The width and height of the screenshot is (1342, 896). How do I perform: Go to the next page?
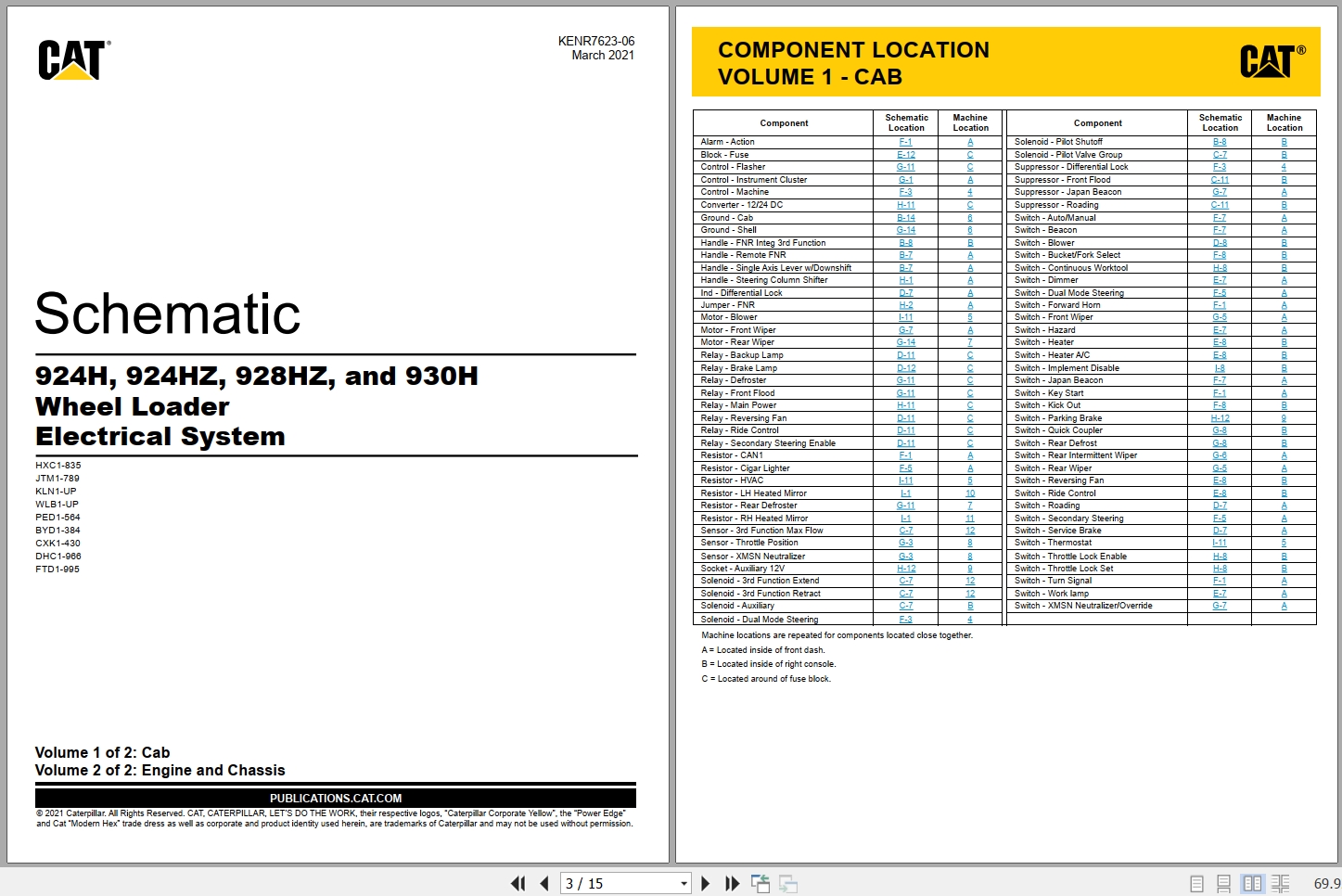click(706, 884)
